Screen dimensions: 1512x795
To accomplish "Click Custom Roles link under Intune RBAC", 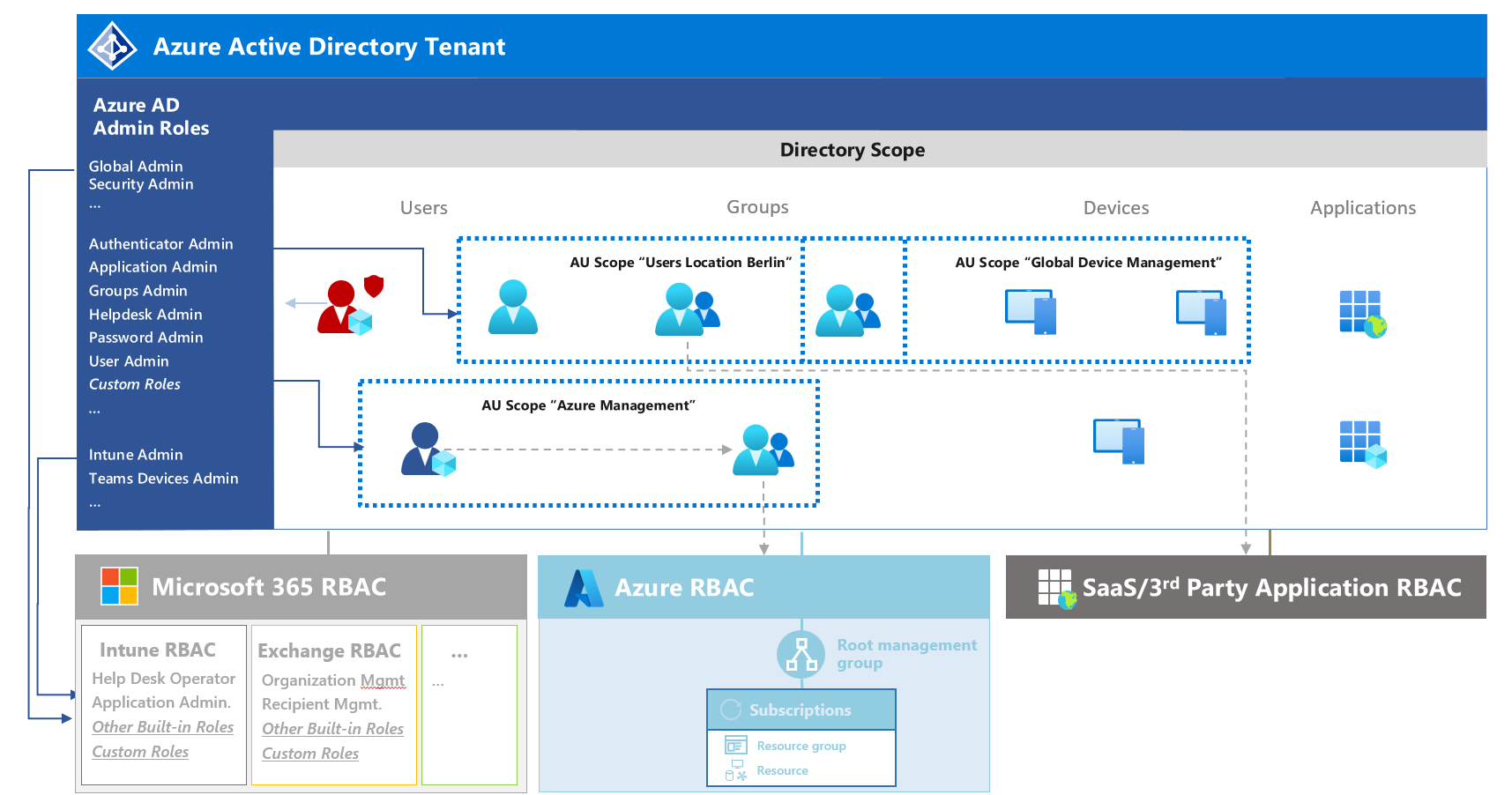I will click(x=140, y=752).
